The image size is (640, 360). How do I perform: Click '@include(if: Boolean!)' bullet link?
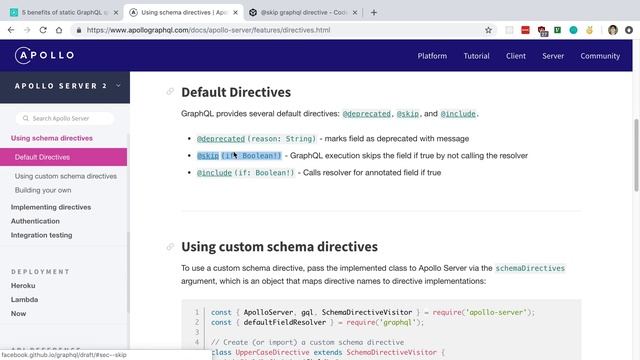click(x=245, y=173)
